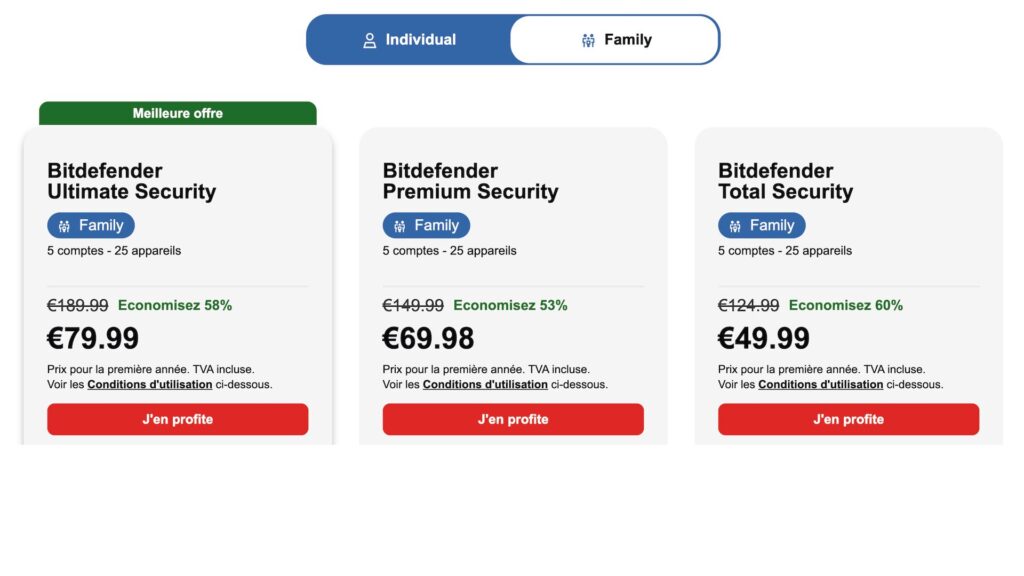Open Conditions d'utilisation link under Premium Security

(x=485, y=383)
